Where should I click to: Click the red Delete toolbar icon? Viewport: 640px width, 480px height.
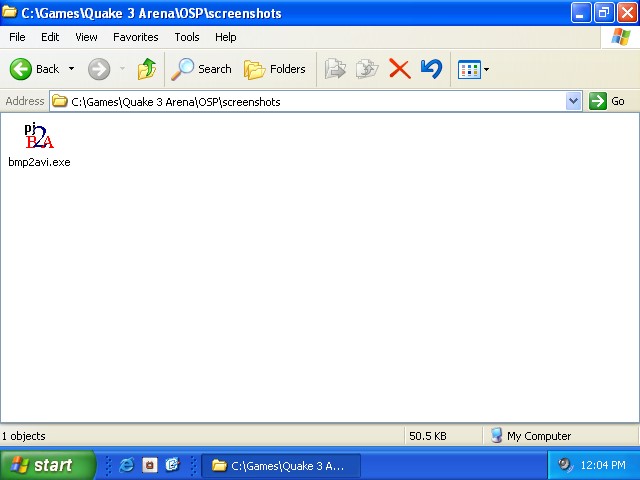coord(399,69)
